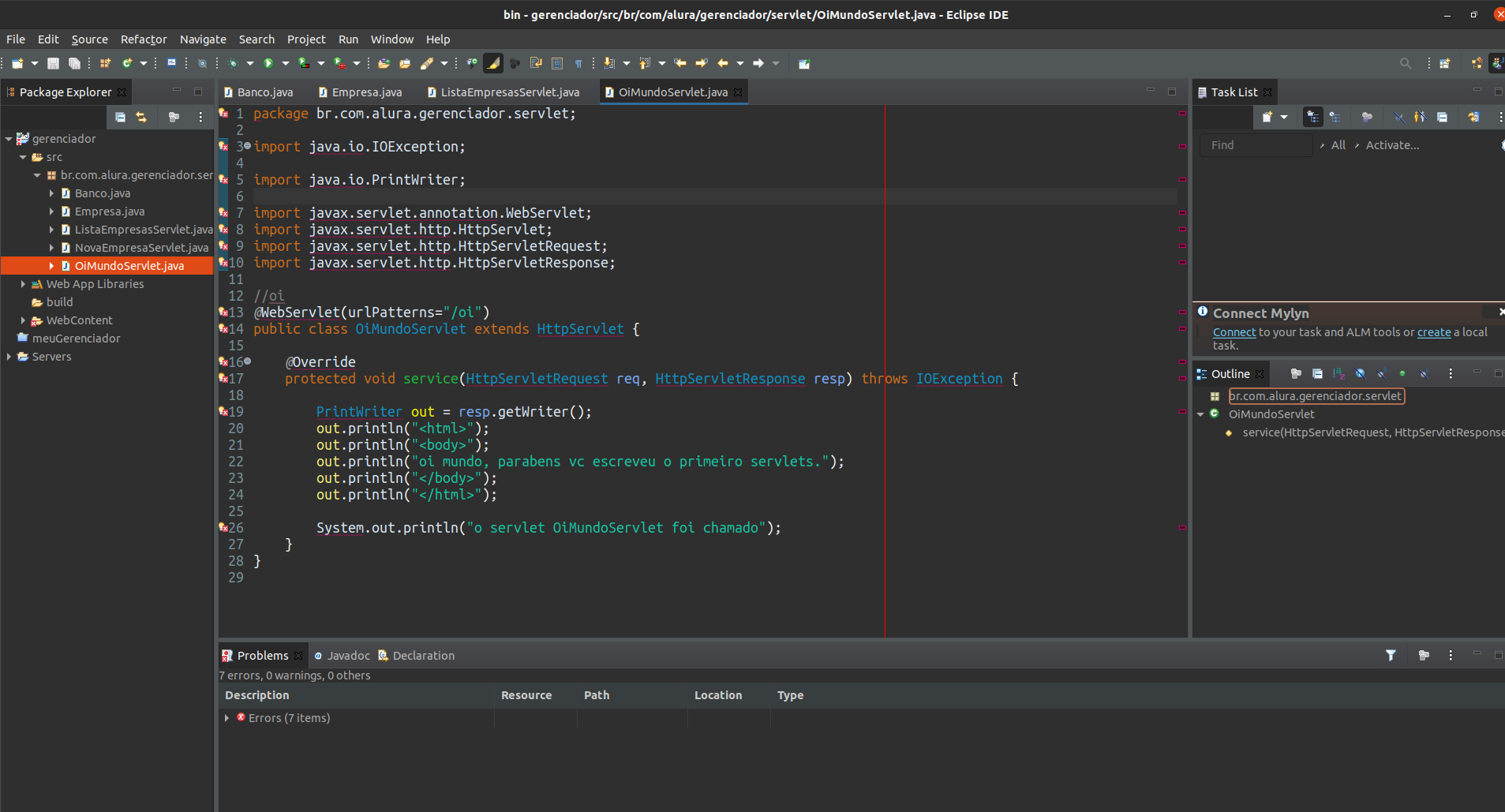Open Outline View Menu three-dots
The height and width of the screenshot is (812, 1505).
(x=1451, y=373)
